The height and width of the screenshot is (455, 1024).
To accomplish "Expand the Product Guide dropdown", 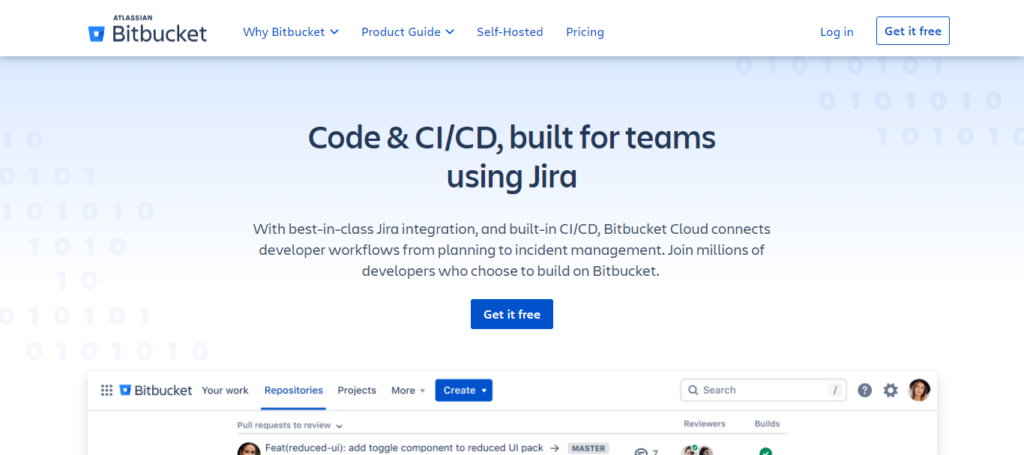I will (407, 32).
